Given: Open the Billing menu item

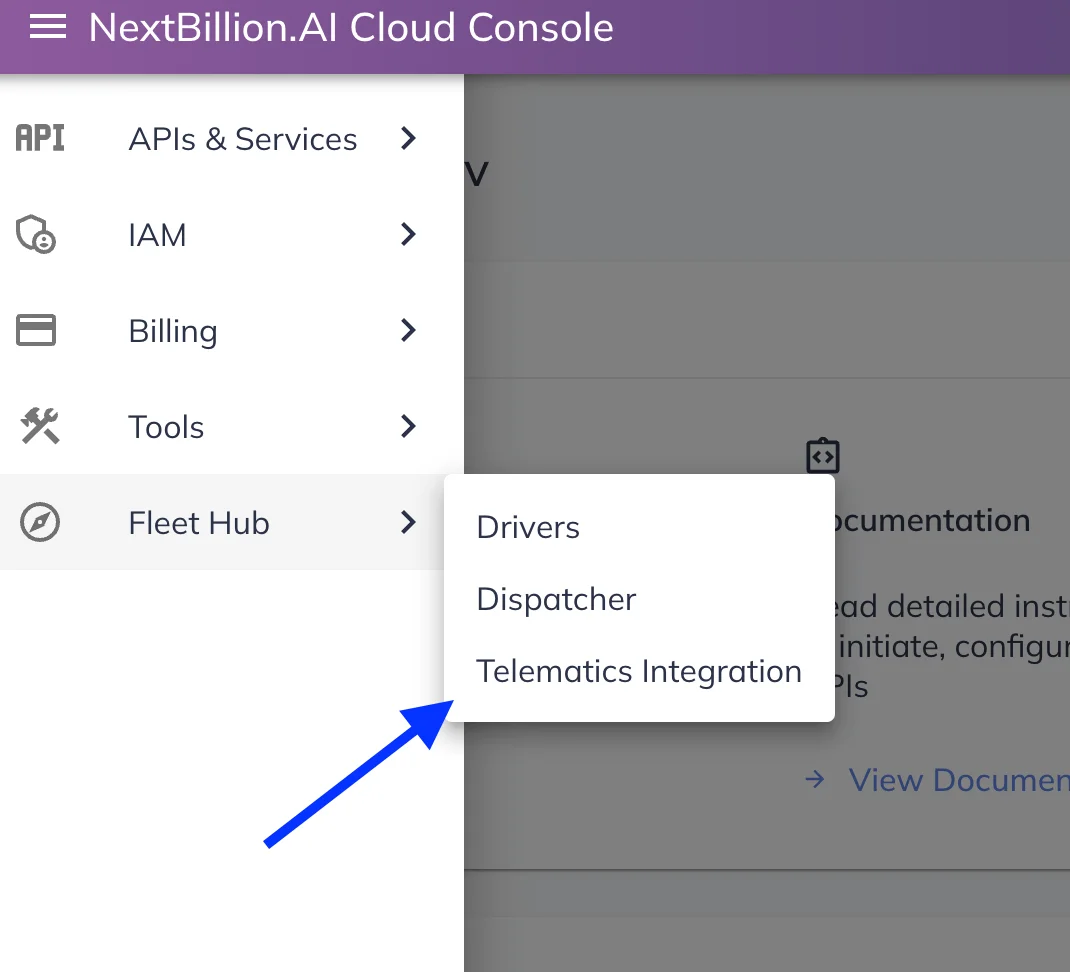Looking at the screenshot, I should tap(232, 330).
